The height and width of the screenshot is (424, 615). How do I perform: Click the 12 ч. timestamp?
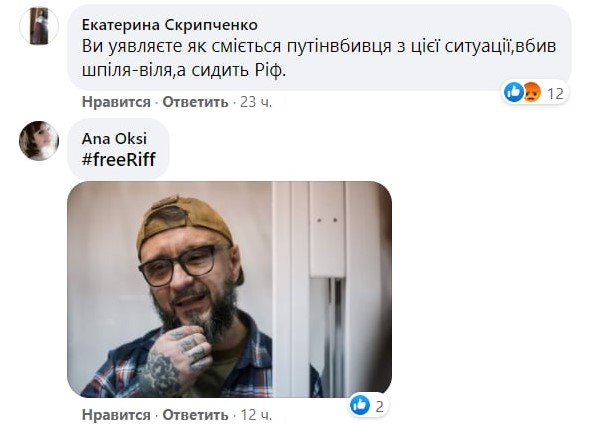(256, 415)
